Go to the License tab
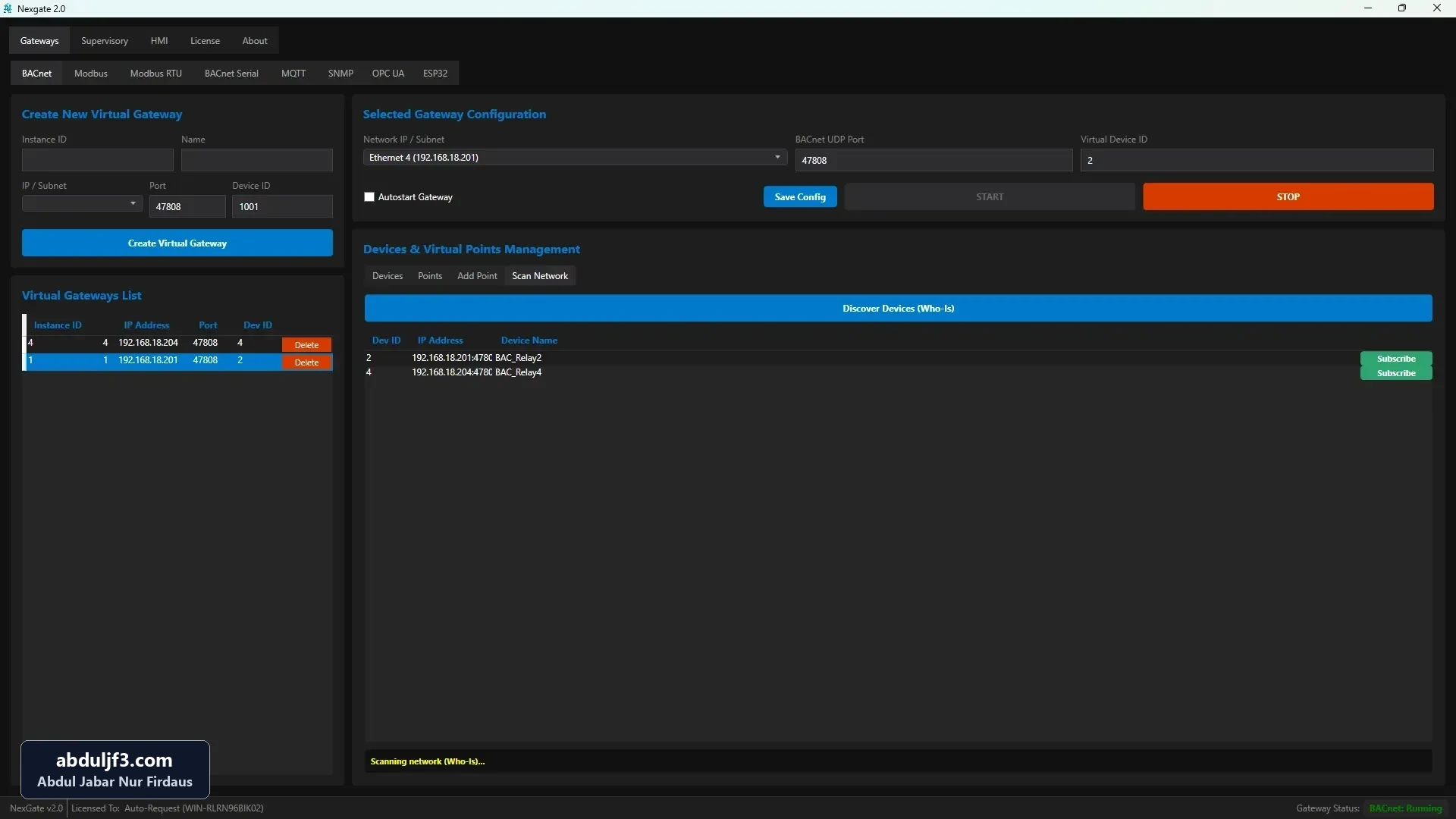This screenshot has height=819, width=1456. (x=205, y=41)
